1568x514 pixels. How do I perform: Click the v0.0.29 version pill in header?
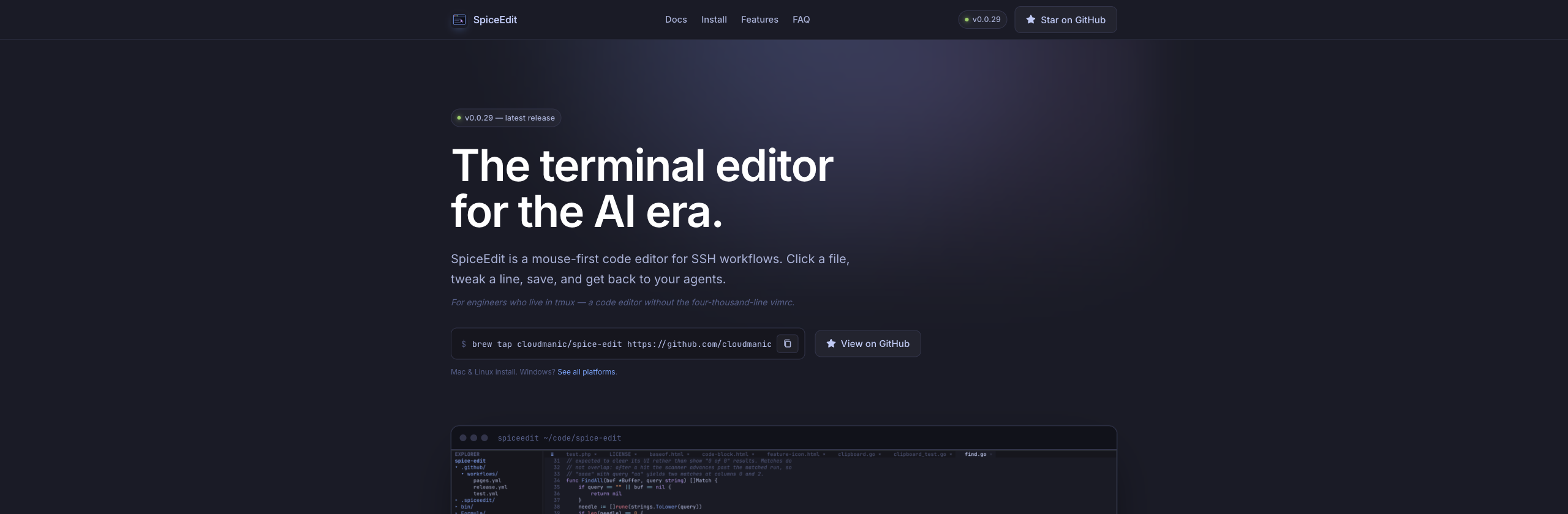tap(982, 20)
